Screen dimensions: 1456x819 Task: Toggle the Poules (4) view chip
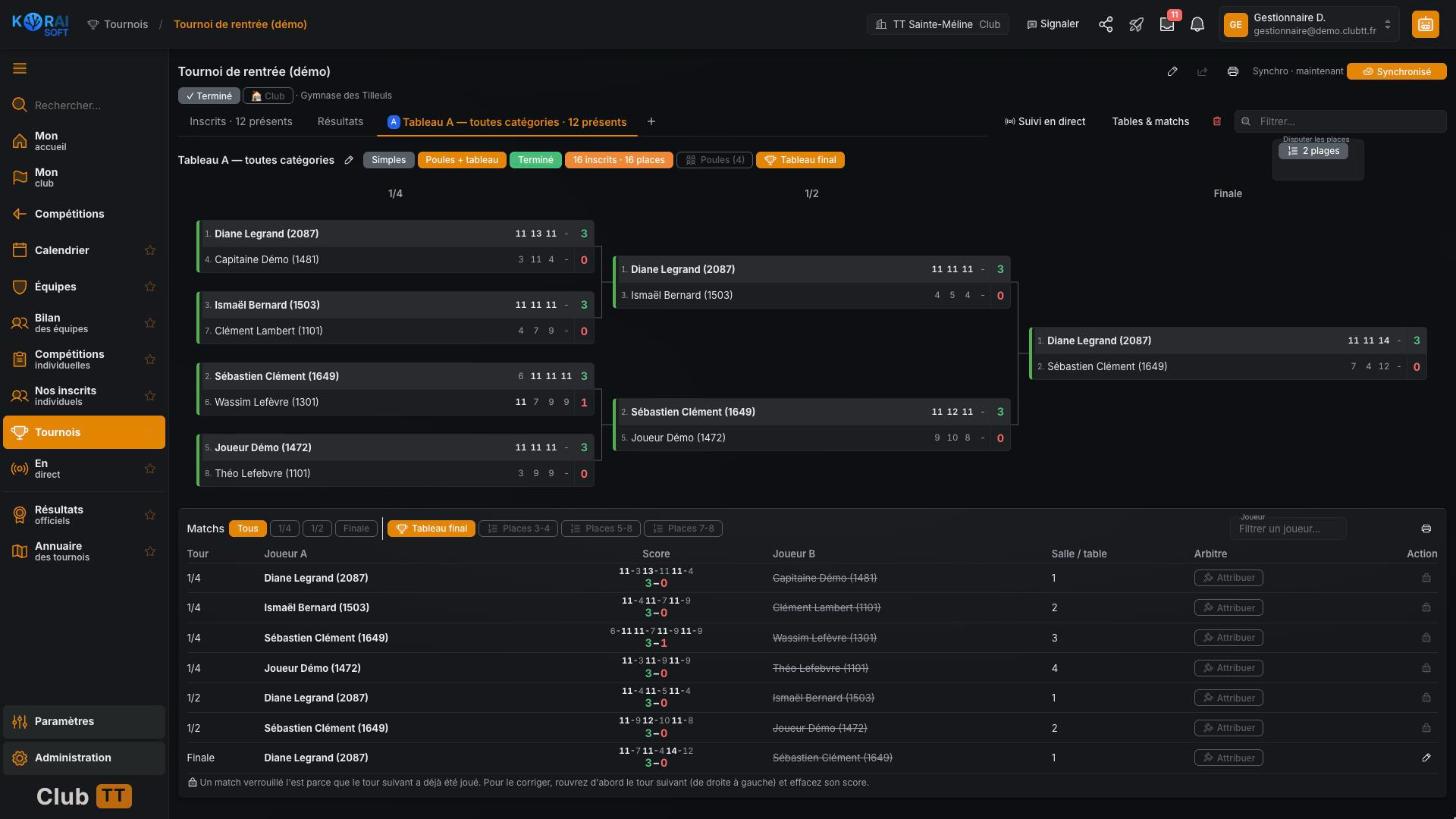714,160
